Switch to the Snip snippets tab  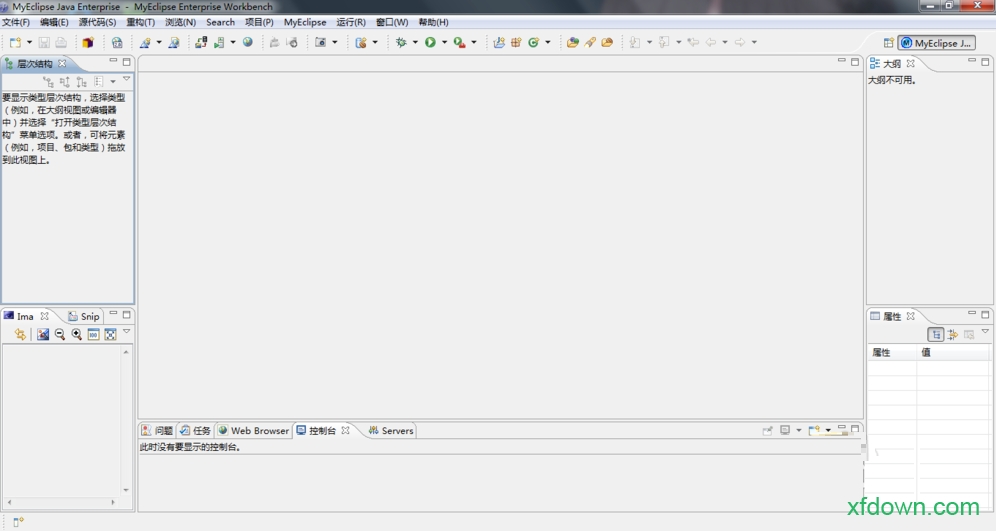coord(84,316)
